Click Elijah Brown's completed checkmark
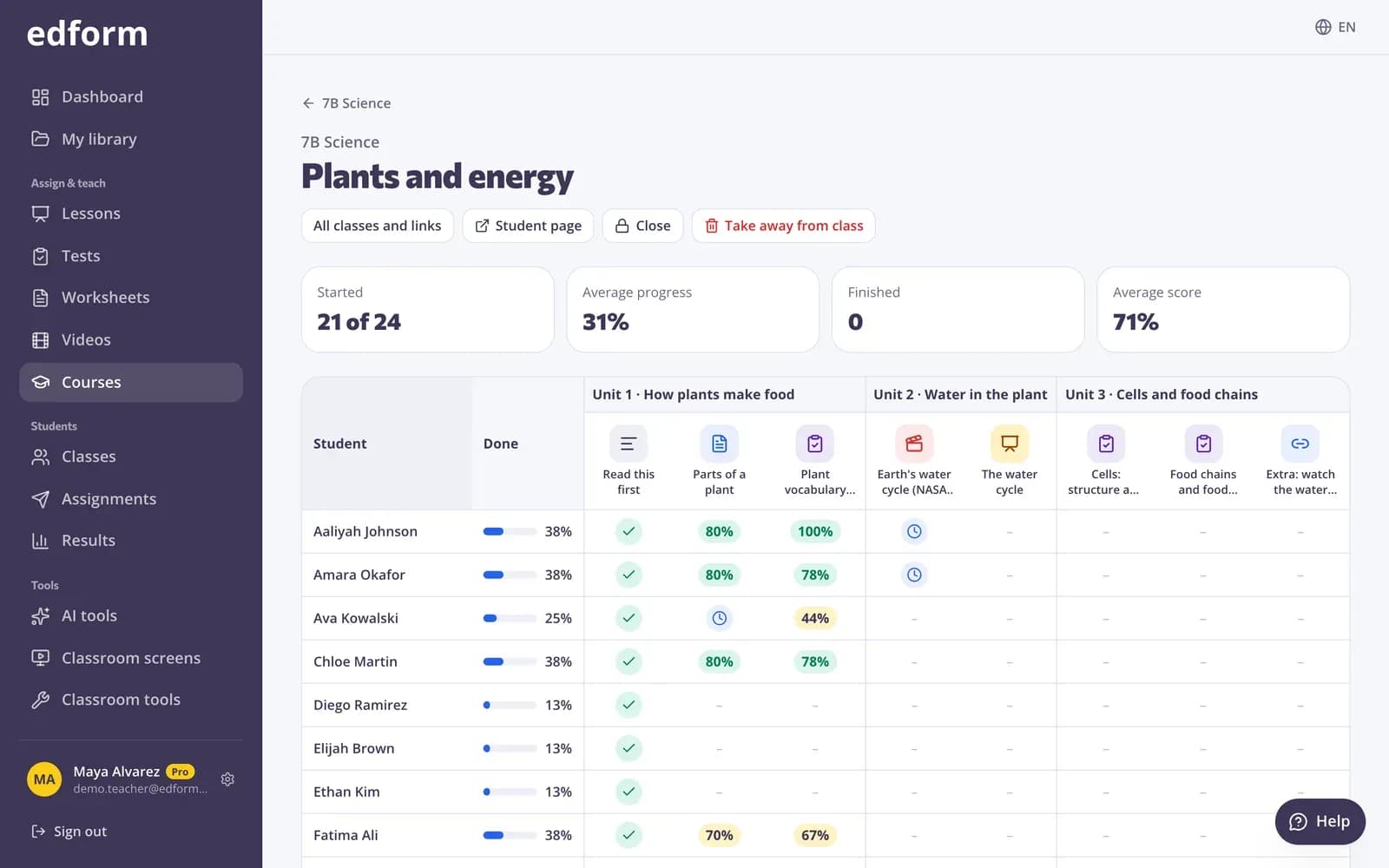Viewport: 1389px width, 868px height. [629, 748]
